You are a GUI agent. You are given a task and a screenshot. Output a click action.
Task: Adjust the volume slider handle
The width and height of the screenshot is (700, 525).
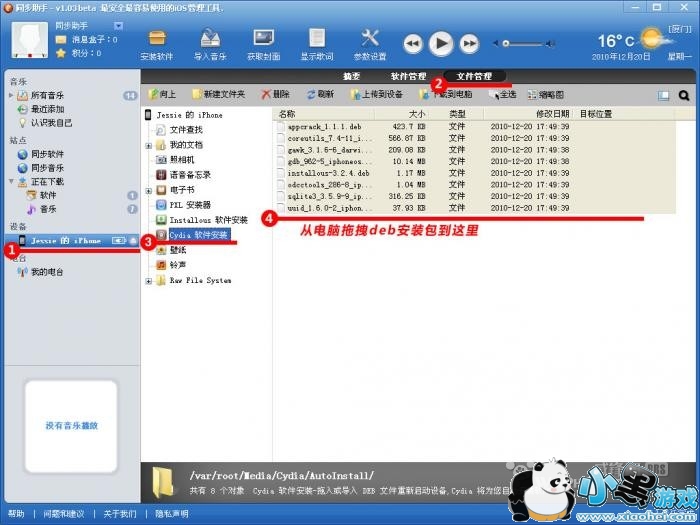tap(506, 43)
